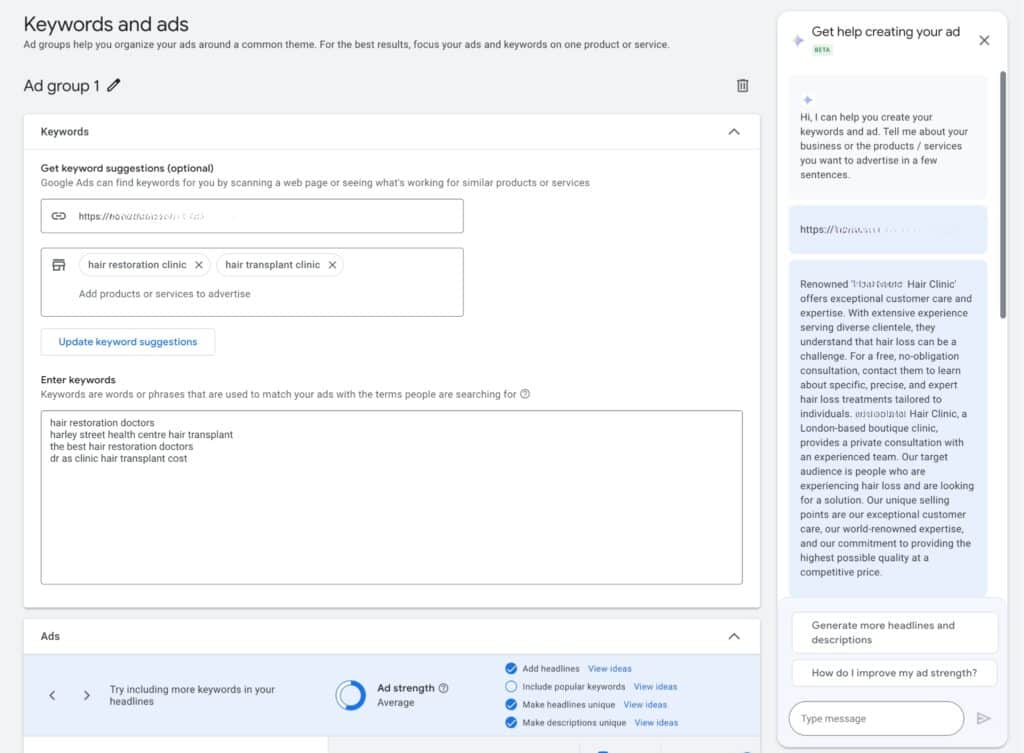Click the pencil icon to rename Ad group 1
The width and height of the screenshot is (1024, 753).
[x=114, y=86]
